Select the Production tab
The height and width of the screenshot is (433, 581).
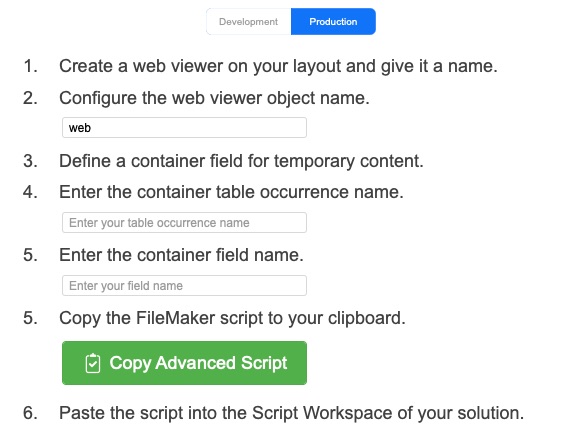click(x=333, y=21)
